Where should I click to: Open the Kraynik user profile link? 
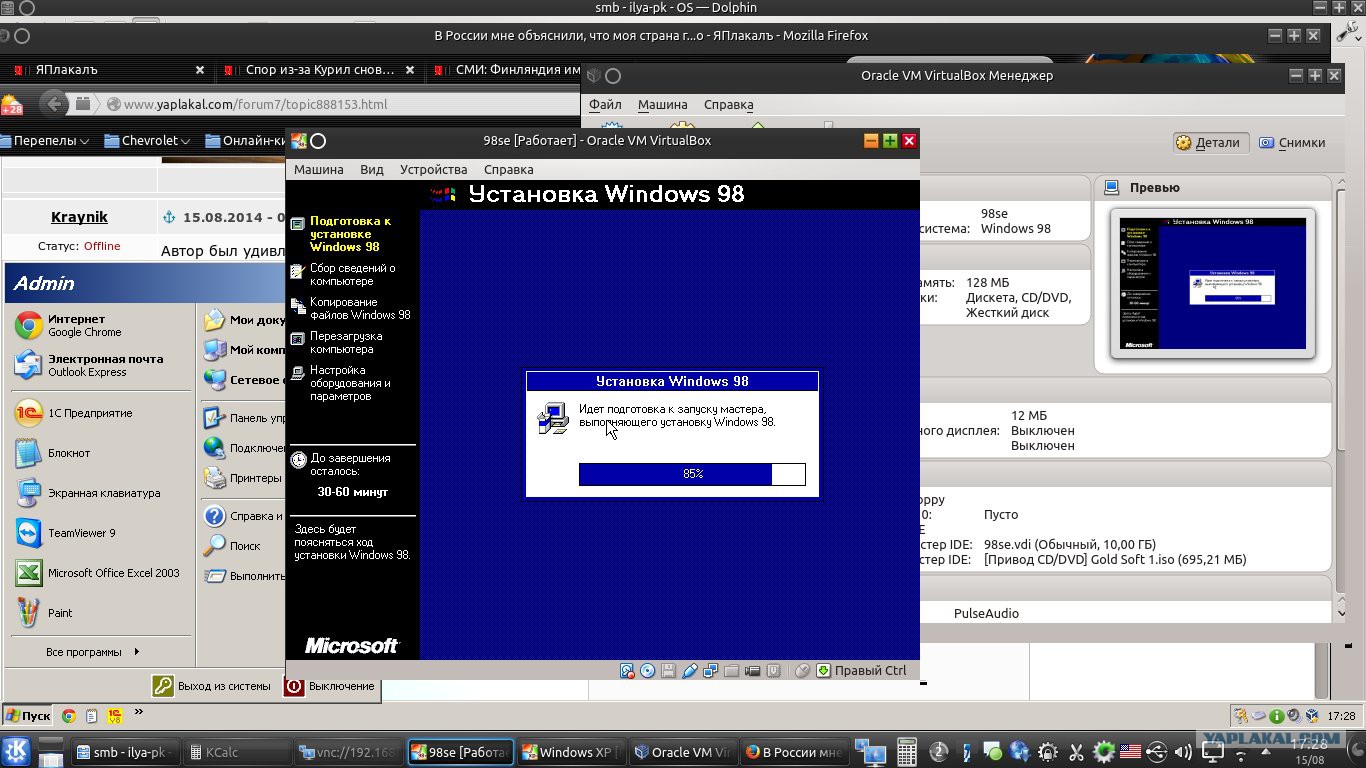(79, 217)
